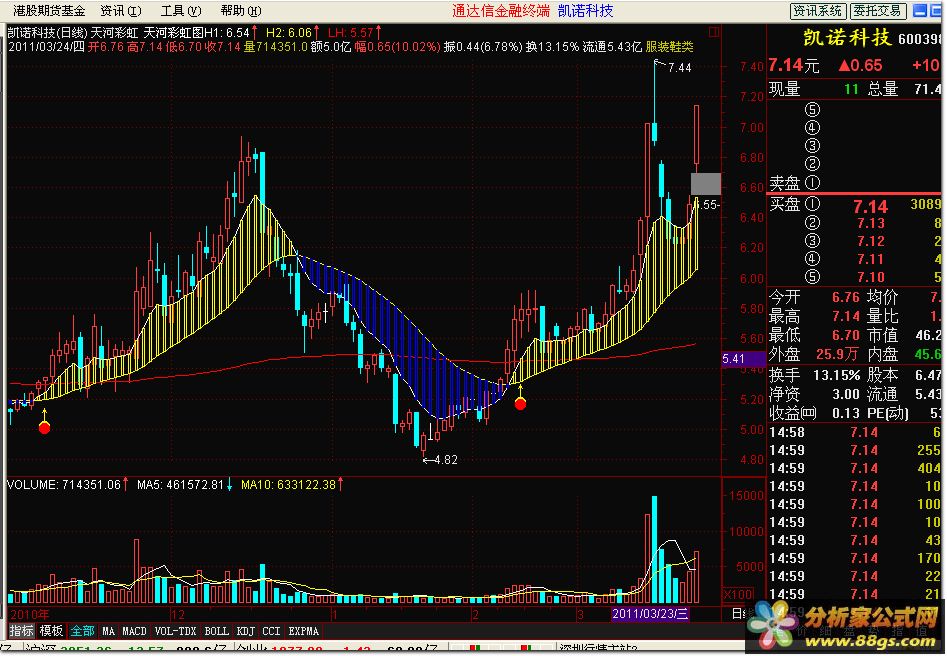Viewport: 947px width, 656px height.
Task: Click the first red buy signal dot in 2010
Action: pyautogui.click(x=44, y=428)
